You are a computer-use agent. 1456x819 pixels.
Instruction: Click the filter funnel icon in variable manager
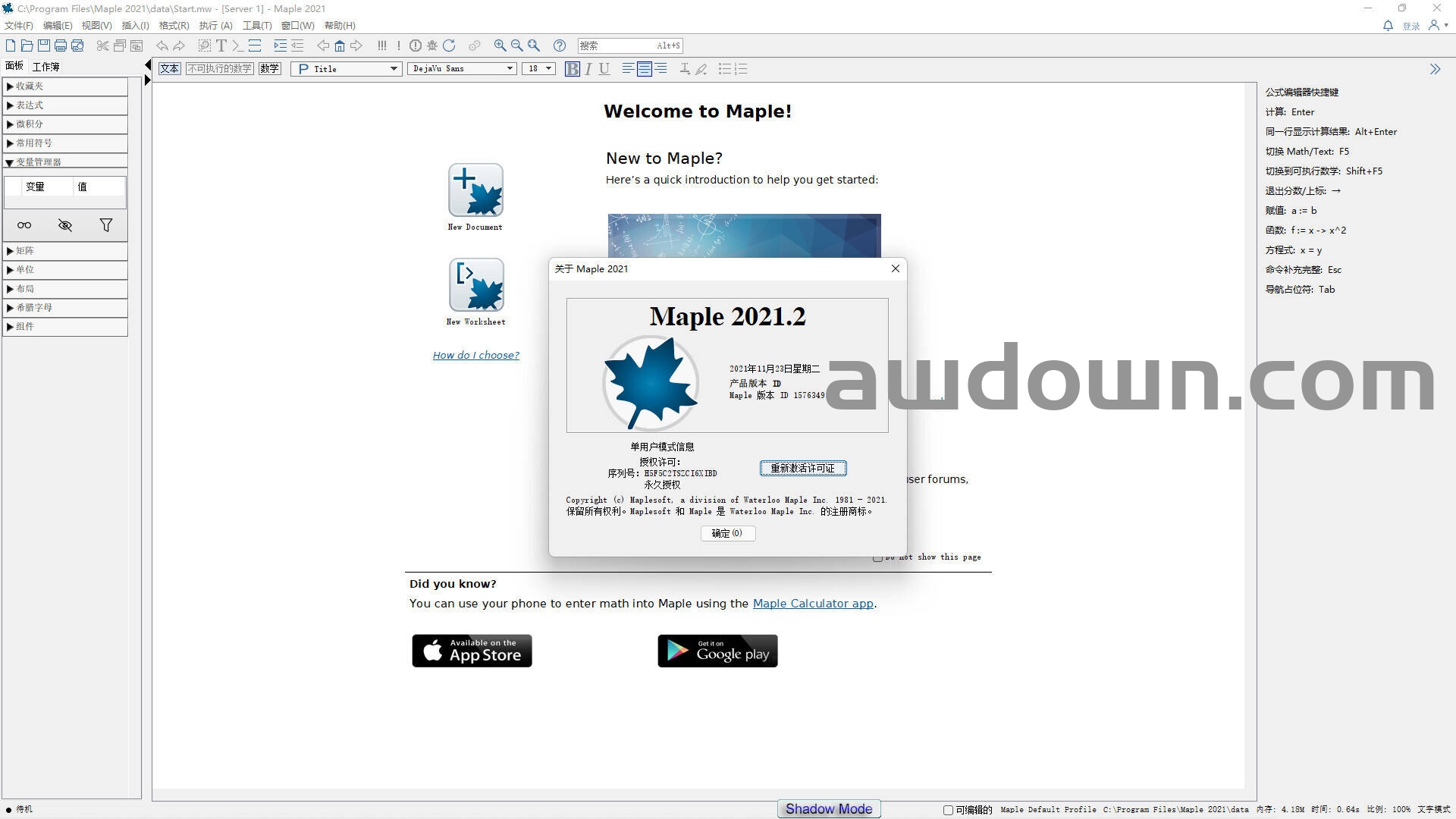click(106, 225)
